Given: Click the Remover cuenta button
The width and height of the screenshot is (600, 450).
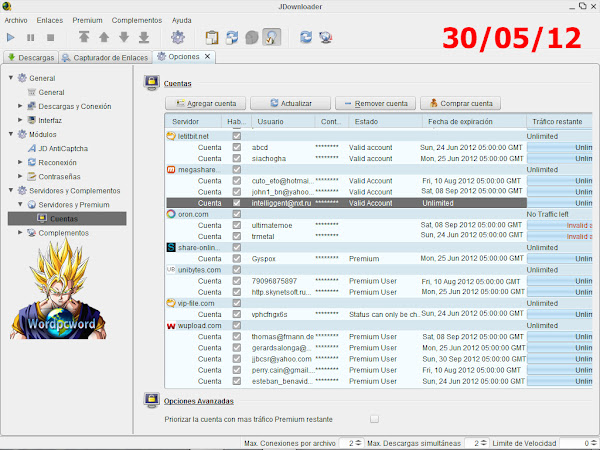Looking at the screenshot, I should (x=375, y=103).
